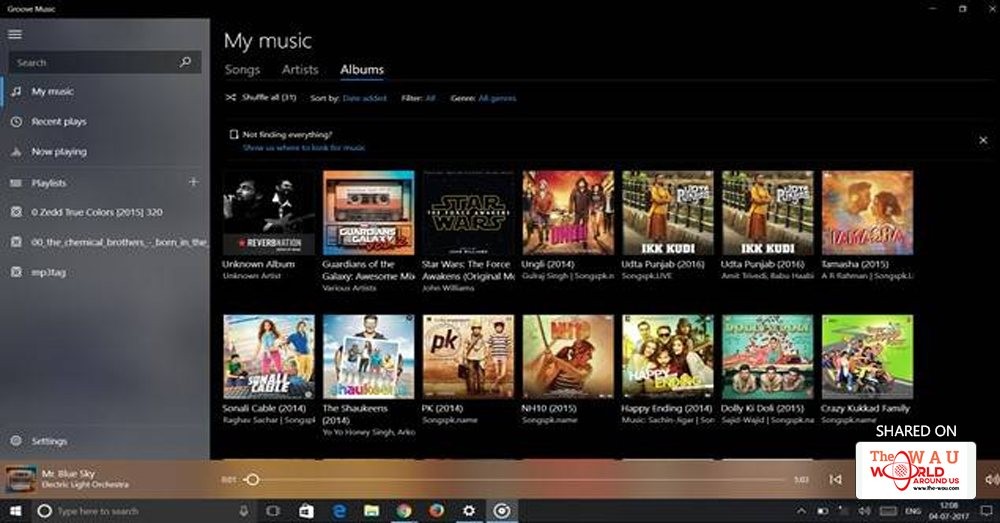Viewport: 1000px width, 523px height.
Task: Open the Filter All dropdown
Action: (431, 98)
